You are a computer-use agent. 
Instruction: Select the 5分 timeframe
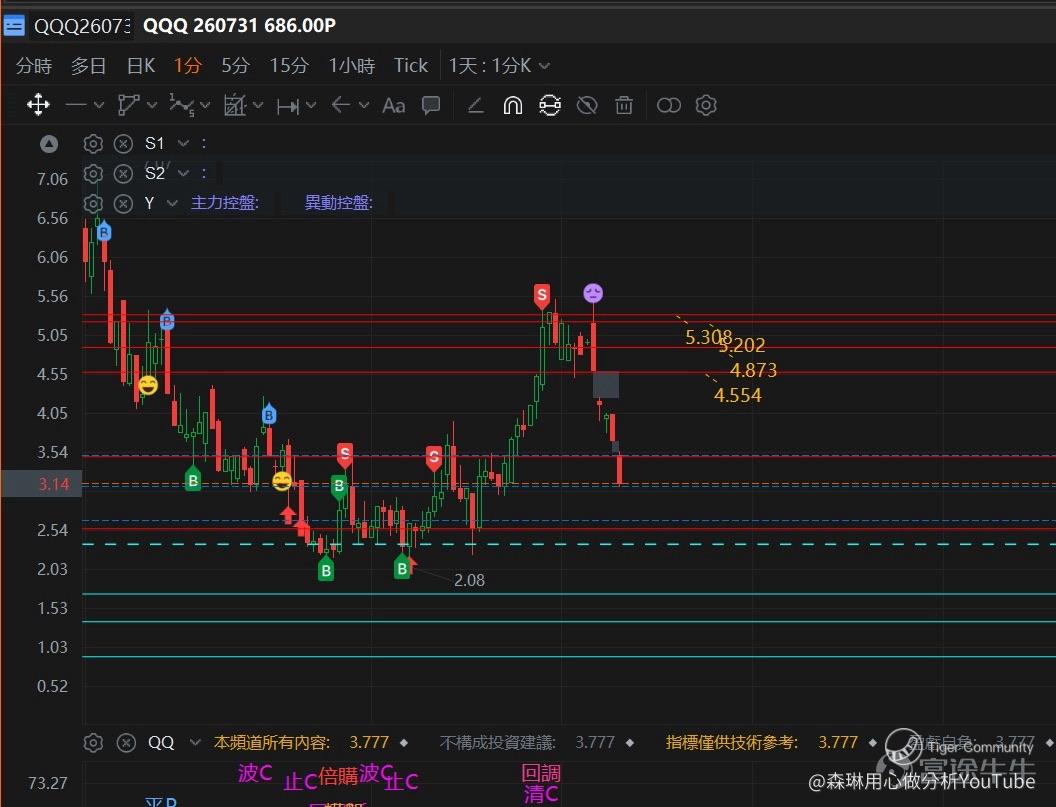click(x=235, y=65)
